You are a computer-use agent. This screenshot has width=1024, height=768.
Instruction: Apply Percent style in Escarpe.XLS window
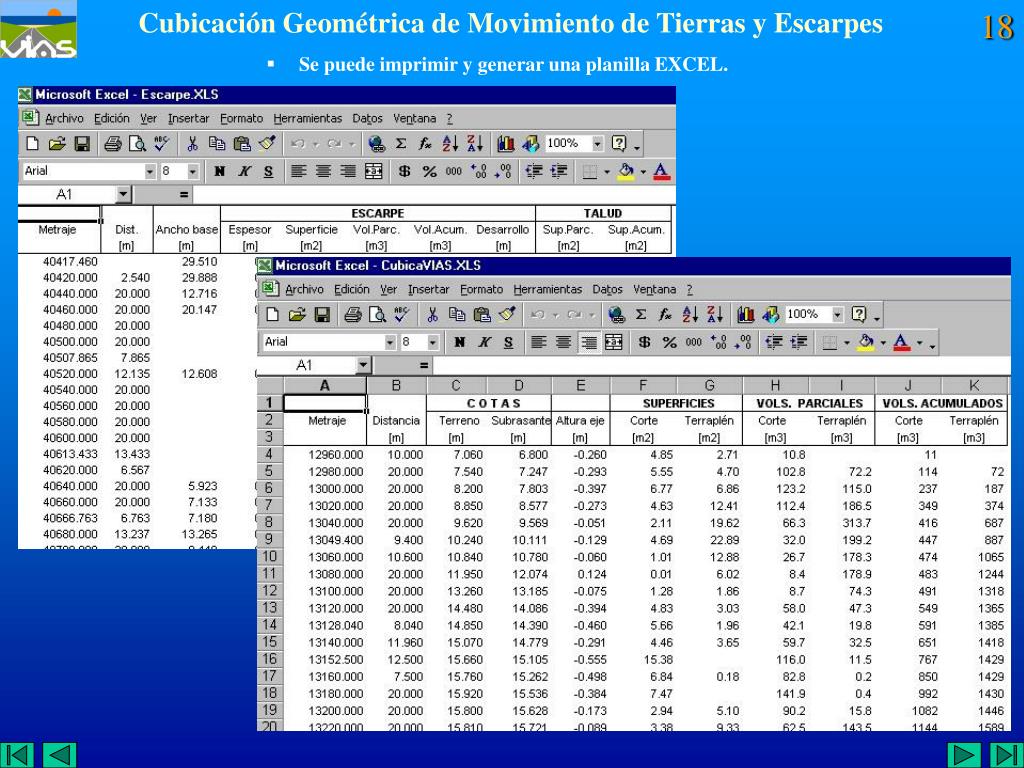429,171
